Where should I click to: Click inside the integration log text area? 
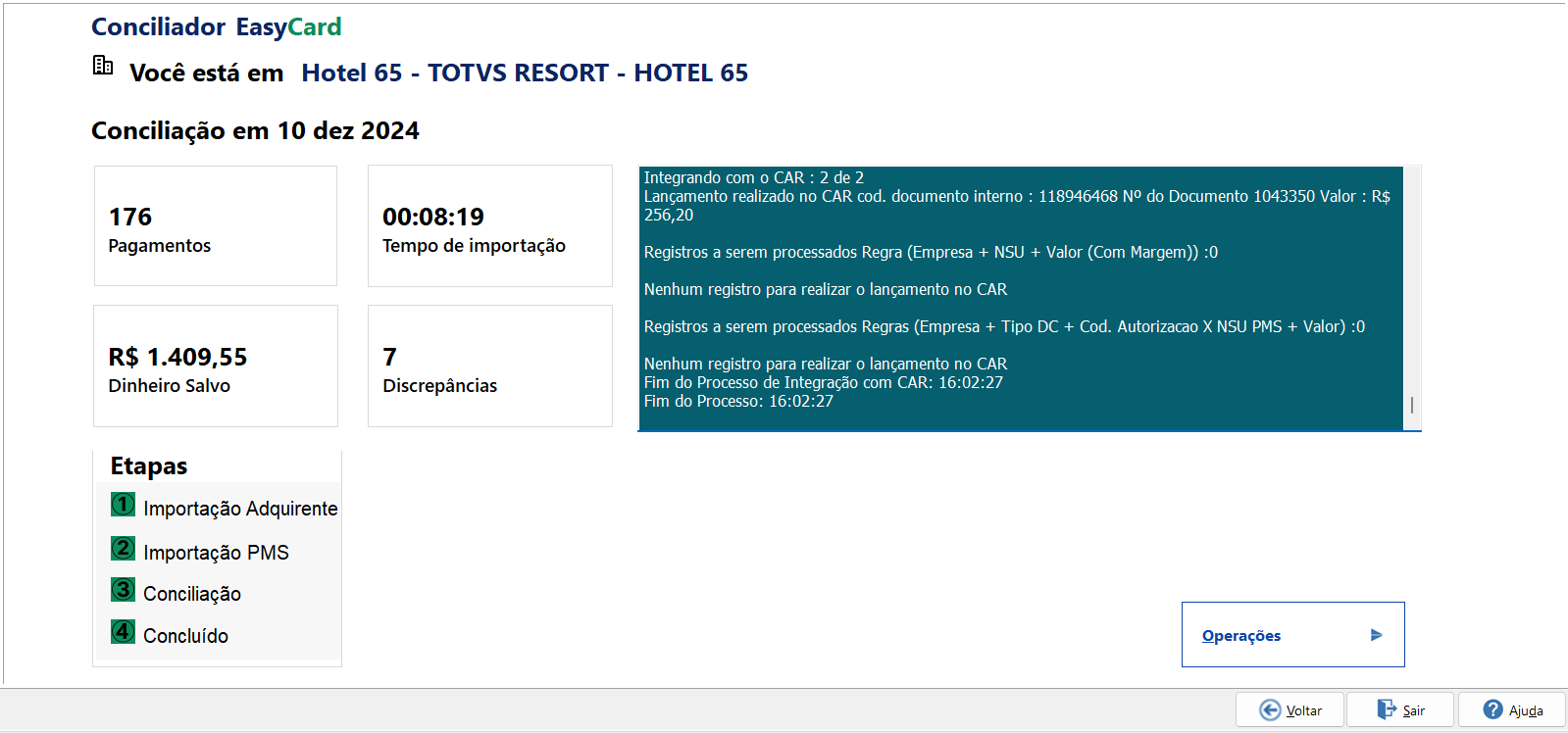point(1021,298)
